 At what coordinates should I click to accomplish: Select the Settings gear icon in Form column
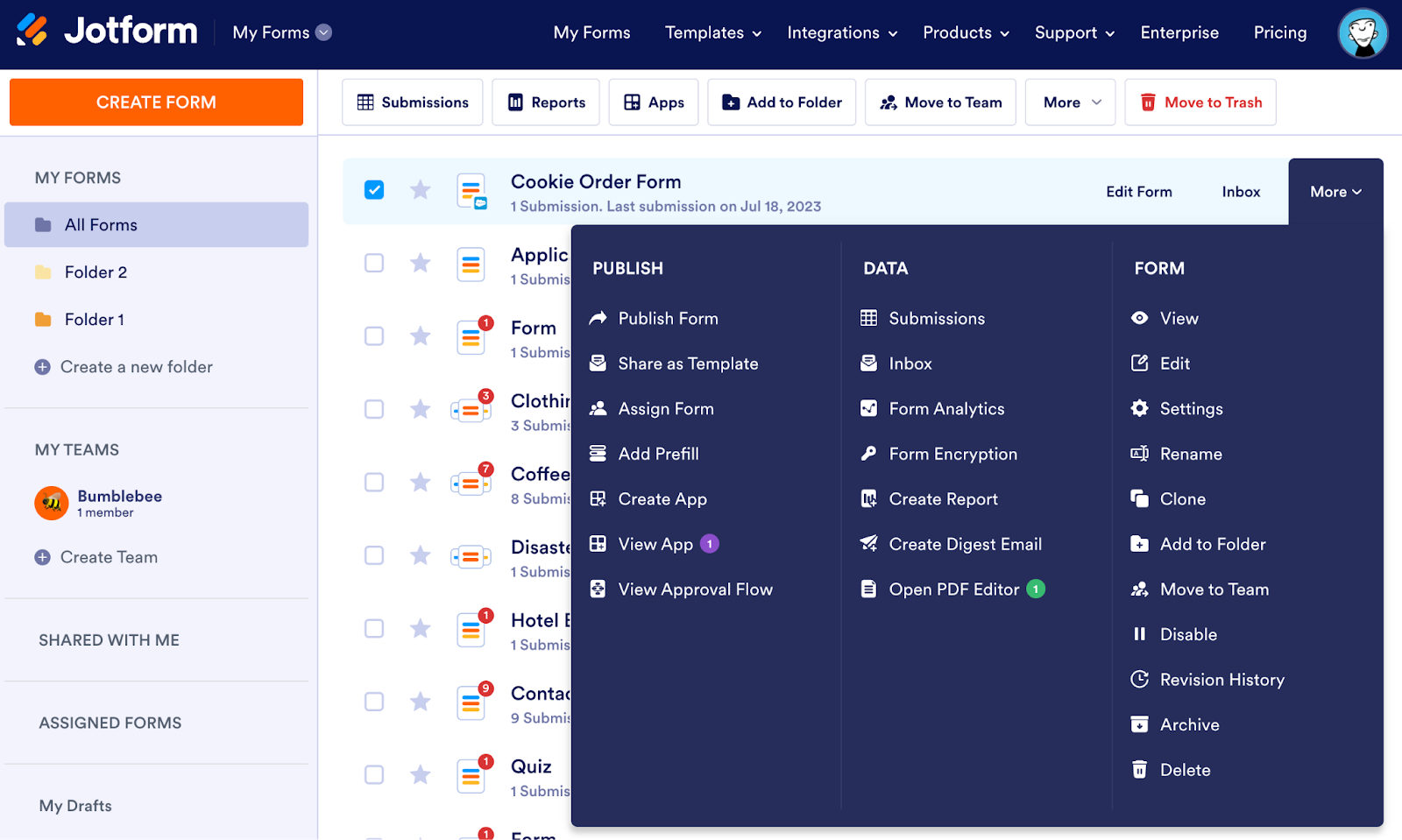click(1139, 408)
